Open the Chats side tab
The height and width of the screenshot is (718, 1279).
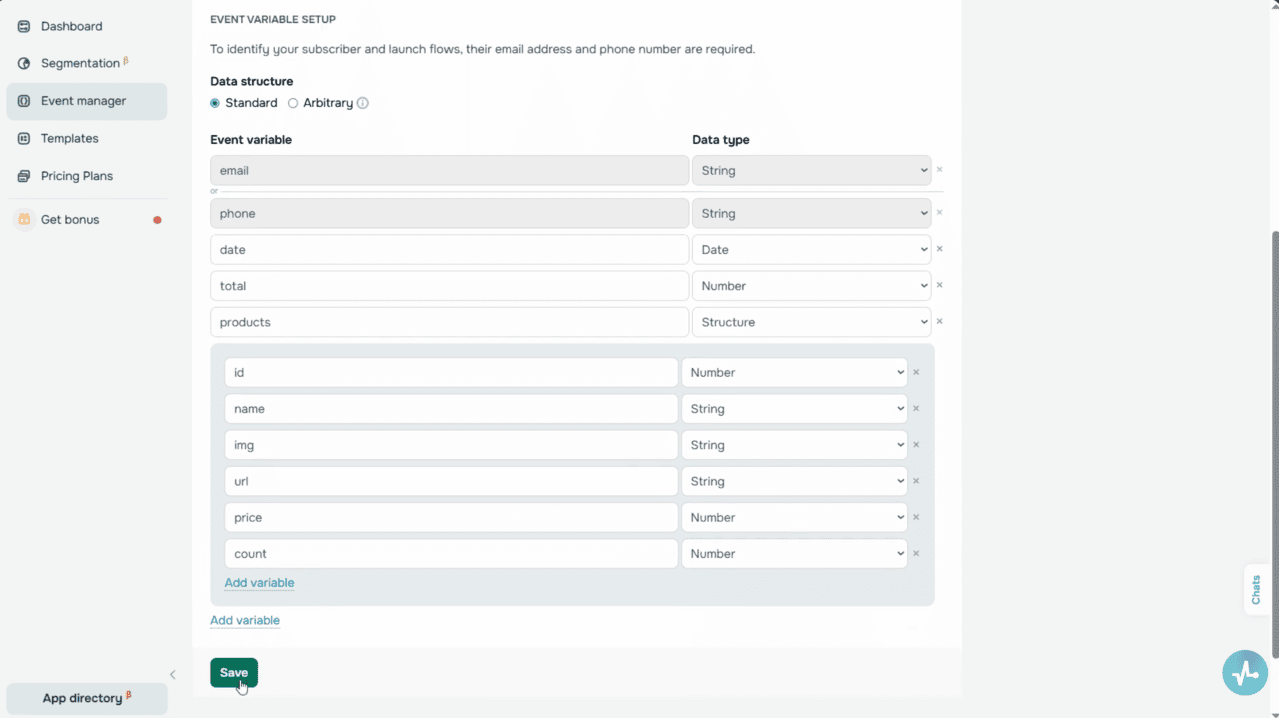point(1256,589)
